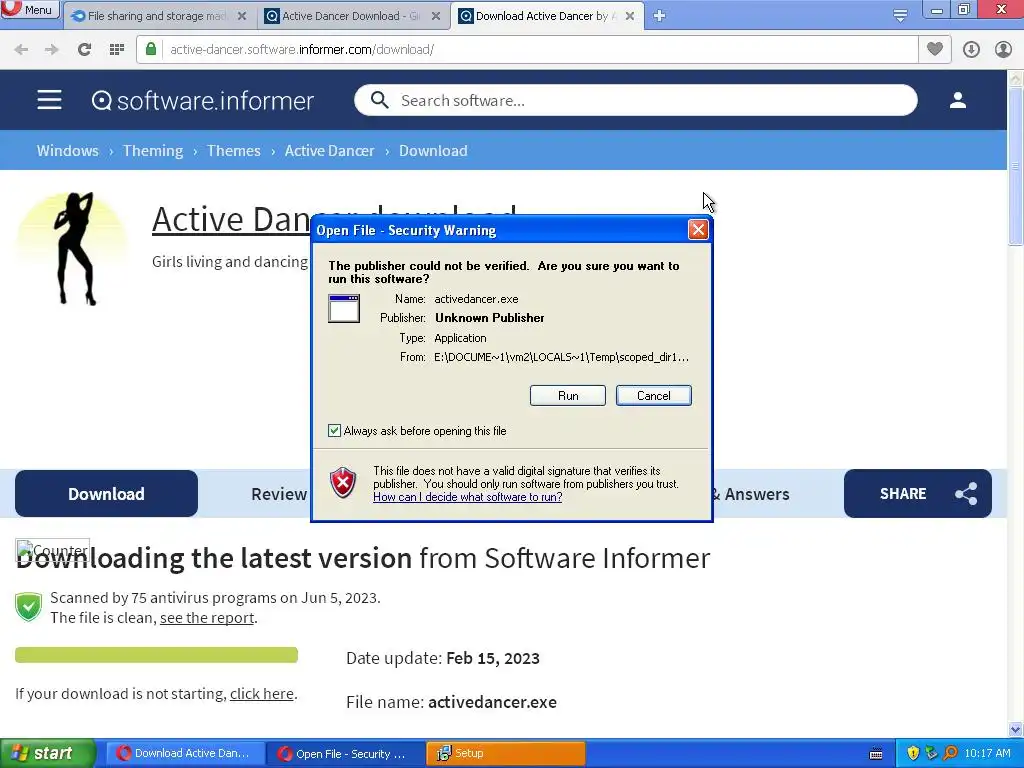Click the green padlock security icon
The image size is (1024, 768).
click(x=151, y=50)
